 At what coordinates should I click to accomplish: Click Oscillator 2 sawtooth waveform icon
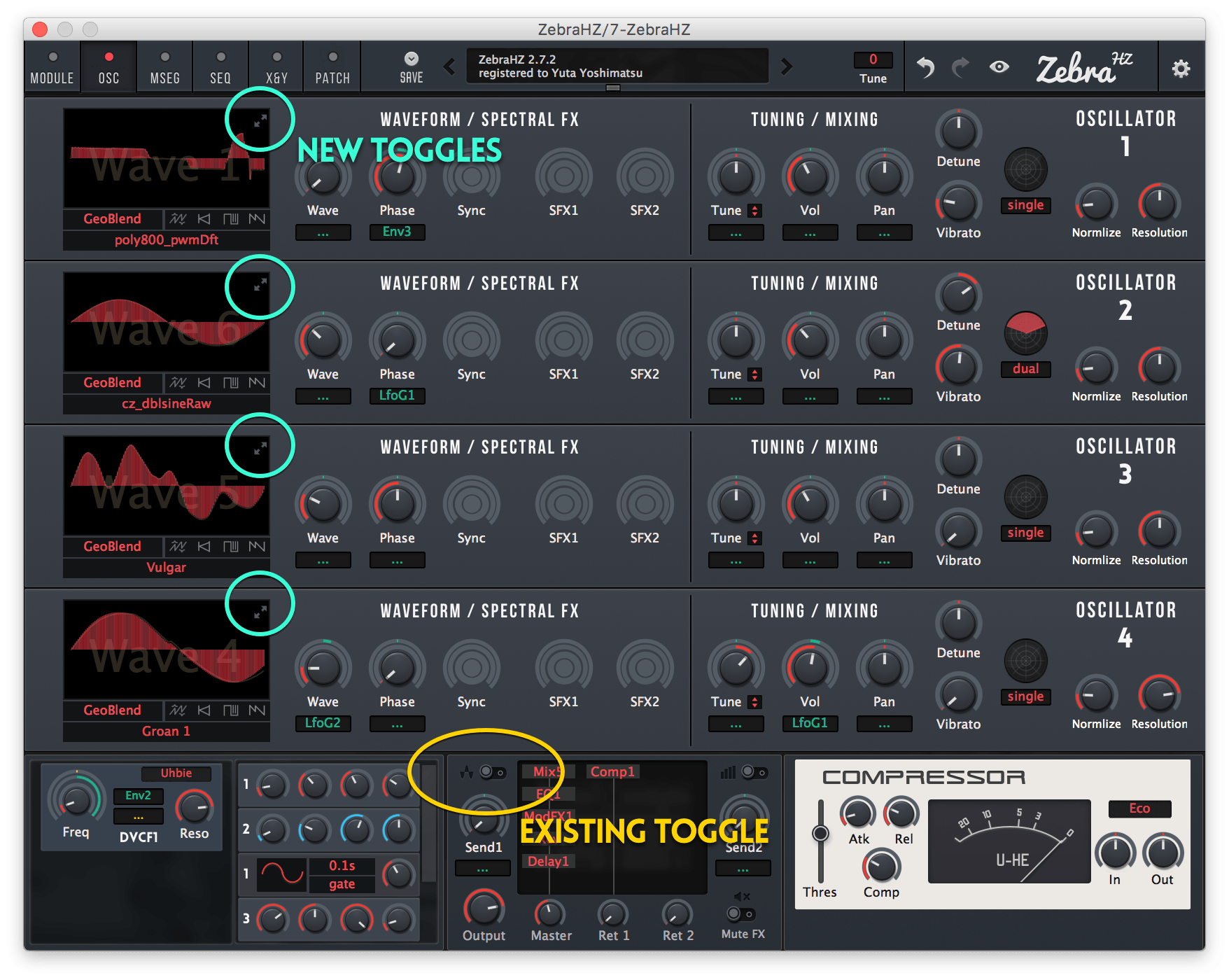coord(257,383)
